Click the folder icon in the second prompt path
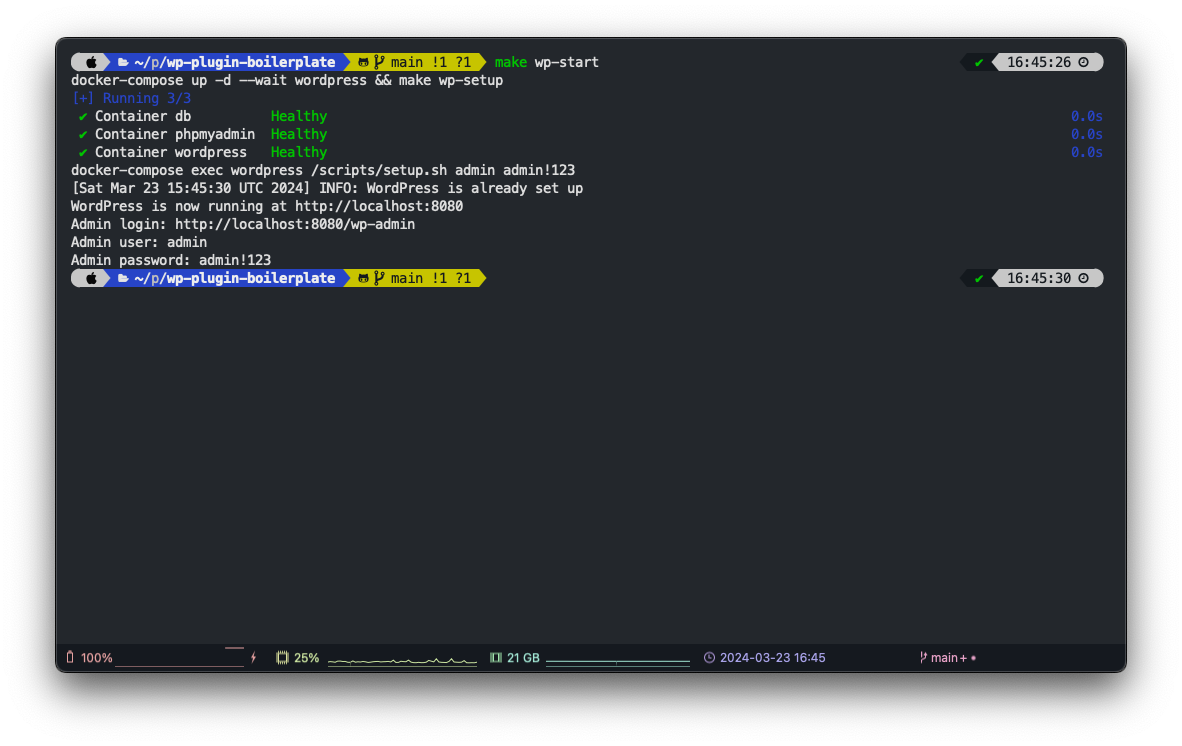 point(123,279)
